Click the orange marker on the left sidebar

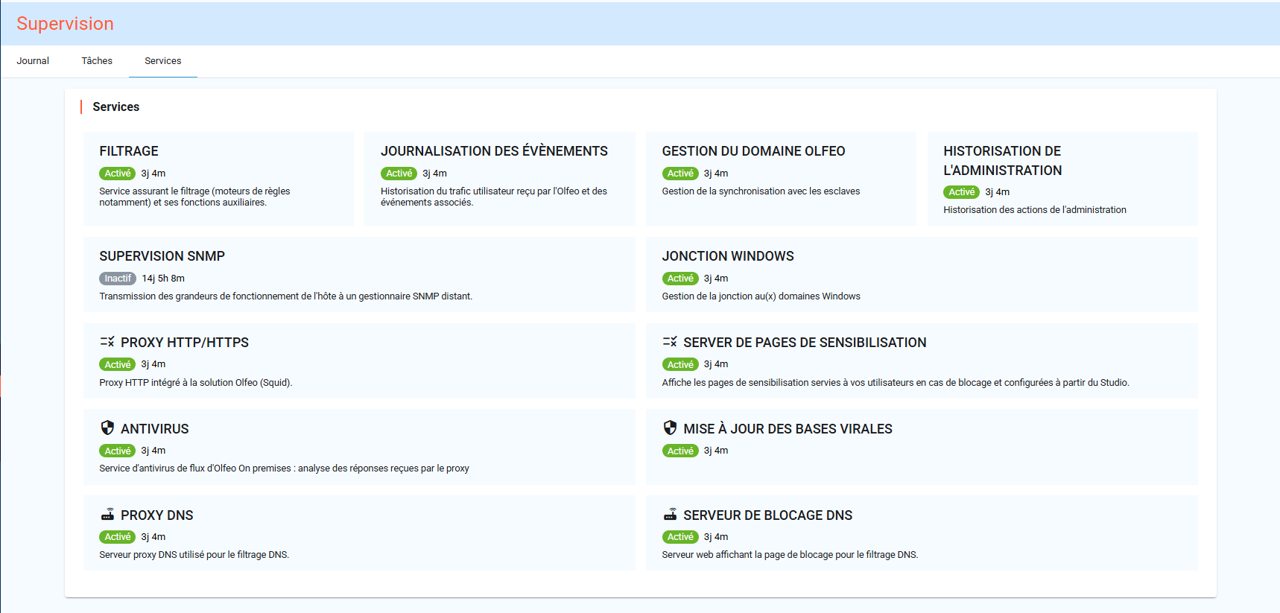pos(3,383)
